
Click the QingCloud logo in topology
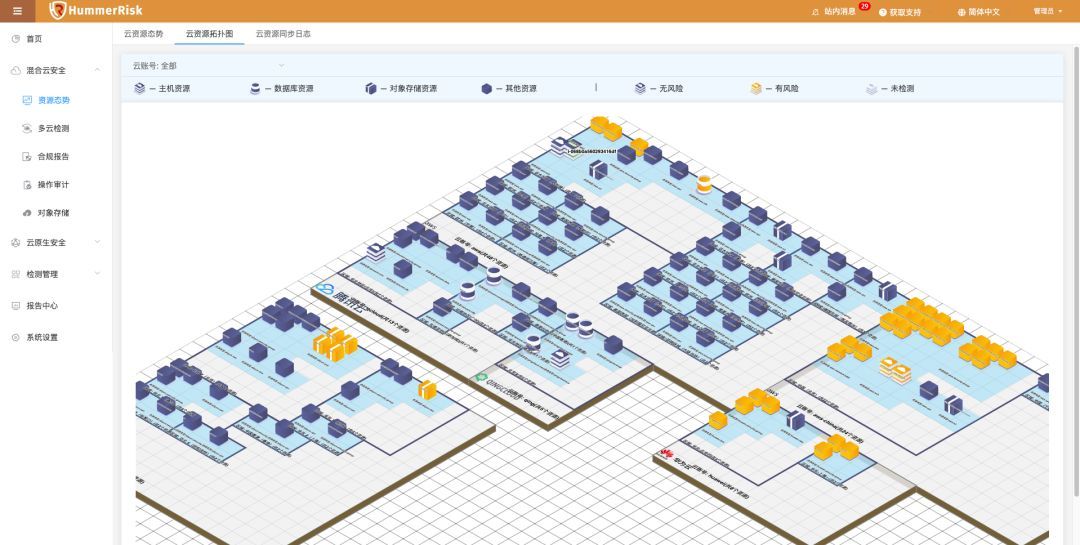pos(481,377)
